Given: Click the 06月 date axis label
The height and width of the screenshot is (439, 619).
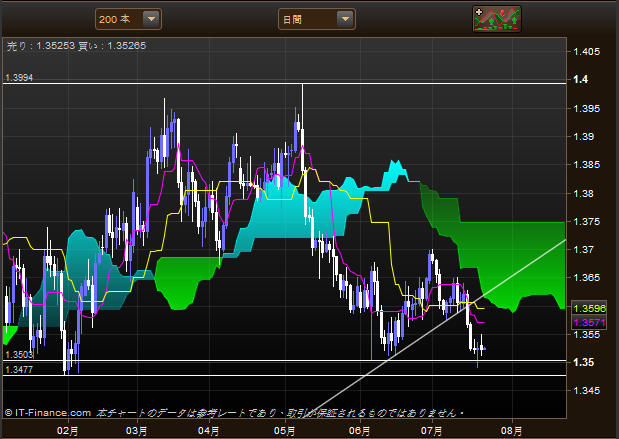Looking at the screenshot, I should click(x=360, y=430).
